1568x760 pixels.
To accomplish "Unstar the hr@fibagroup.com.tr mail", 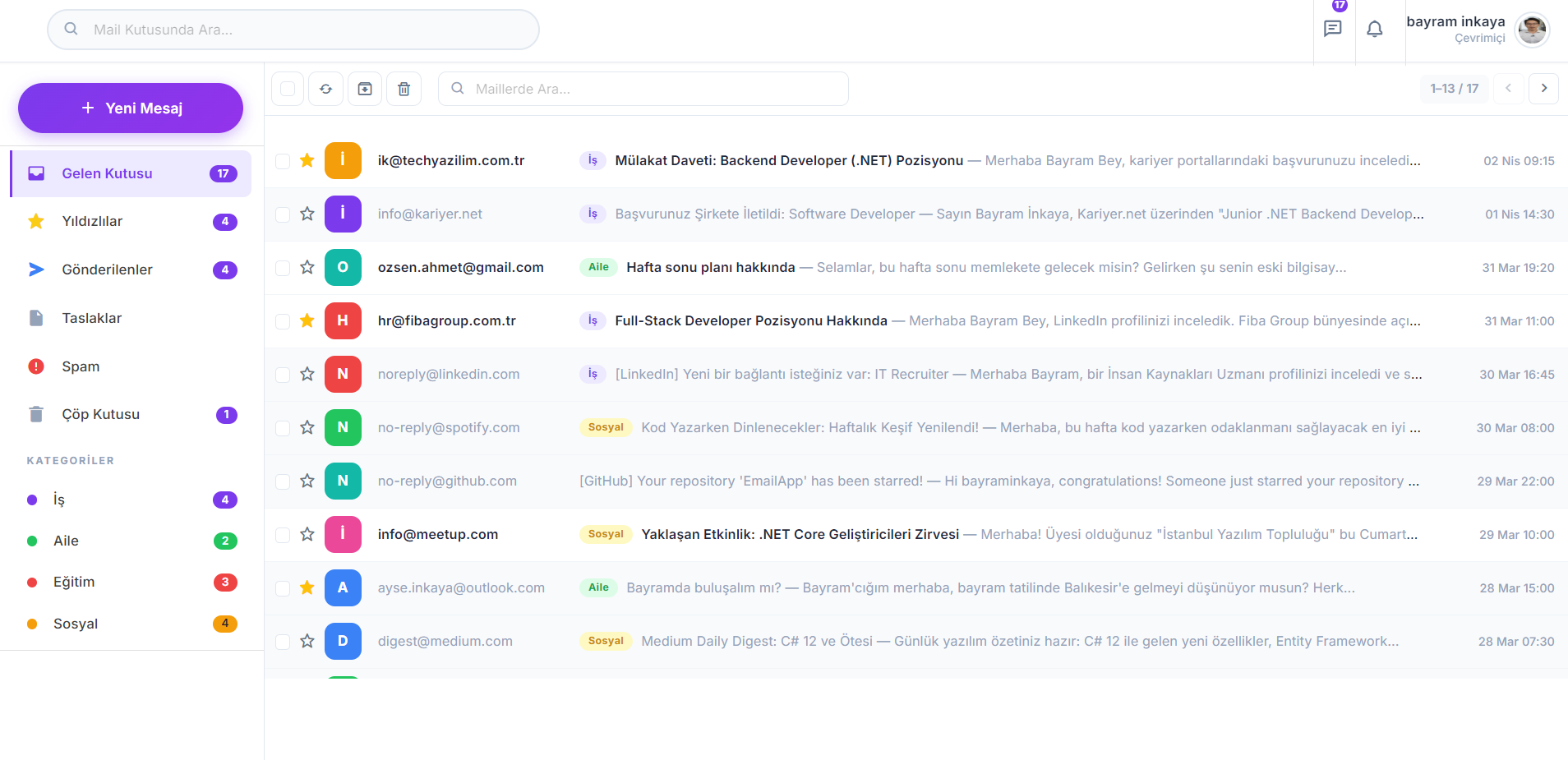I will click(x=307, y=320).
